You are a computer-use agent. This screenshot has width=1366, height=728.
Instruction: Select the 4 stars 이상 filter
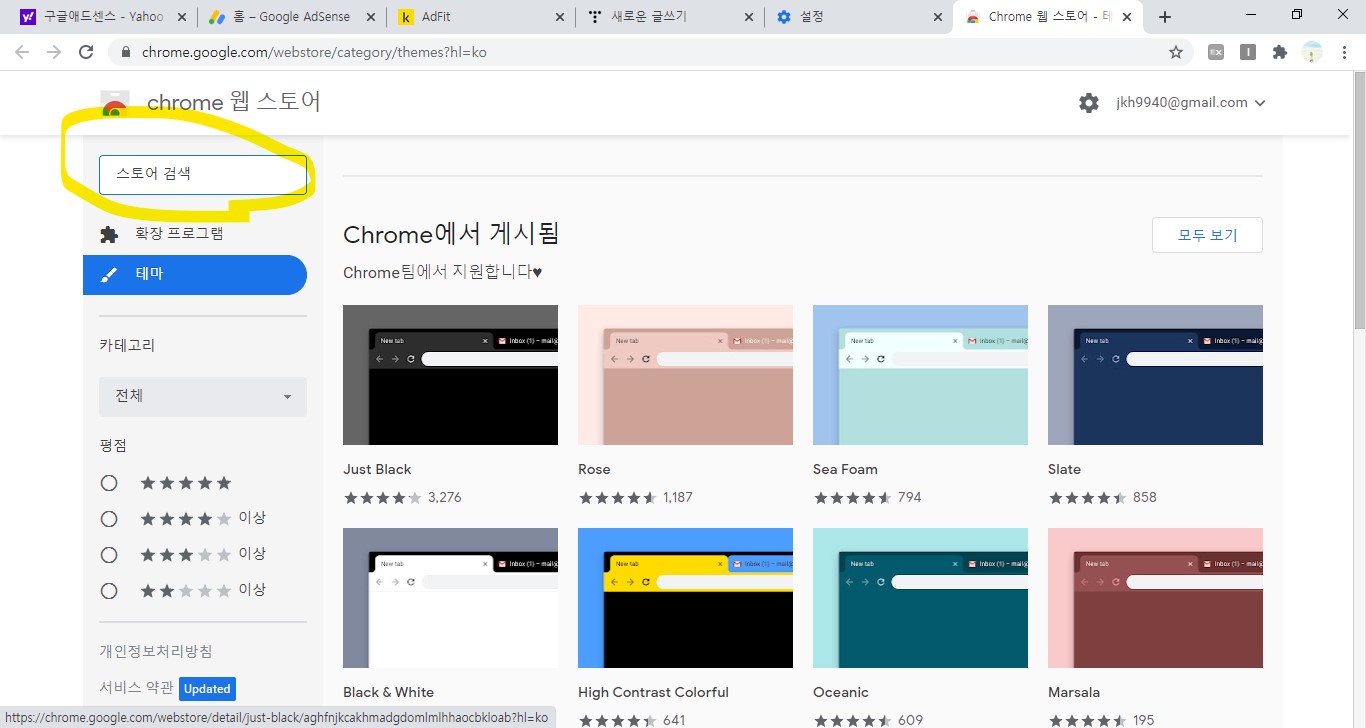pyautogui.click(x=109, y=519)
